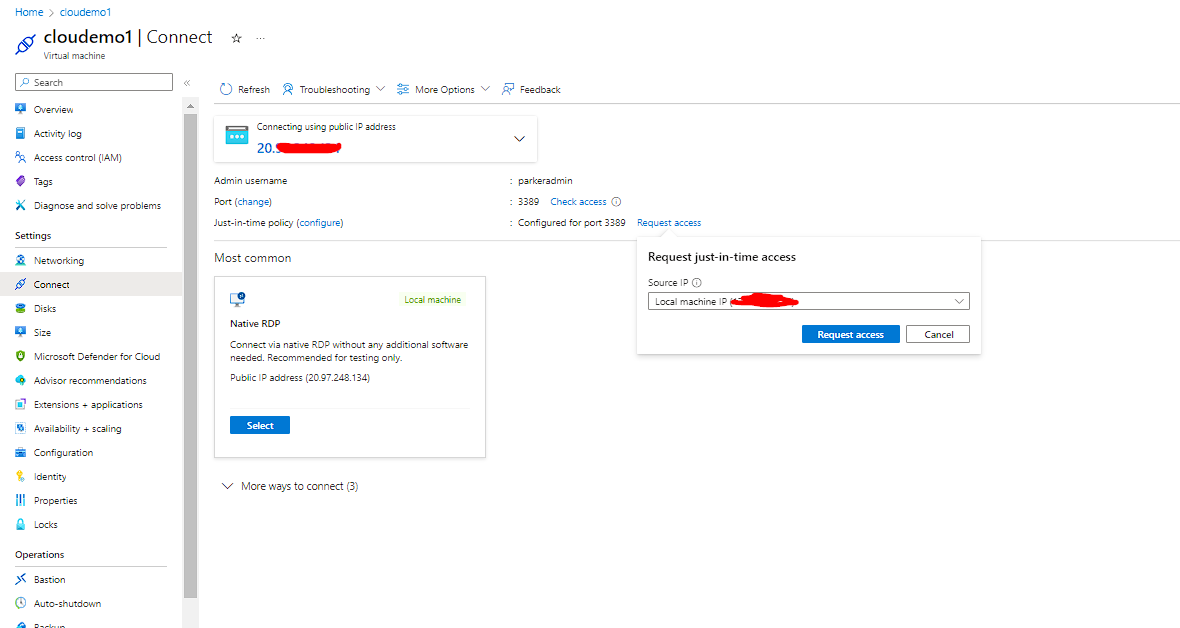This screenshot has width=1180, height=628.
Task: Click the Home breadcrumb link
Action: (29, 12)
